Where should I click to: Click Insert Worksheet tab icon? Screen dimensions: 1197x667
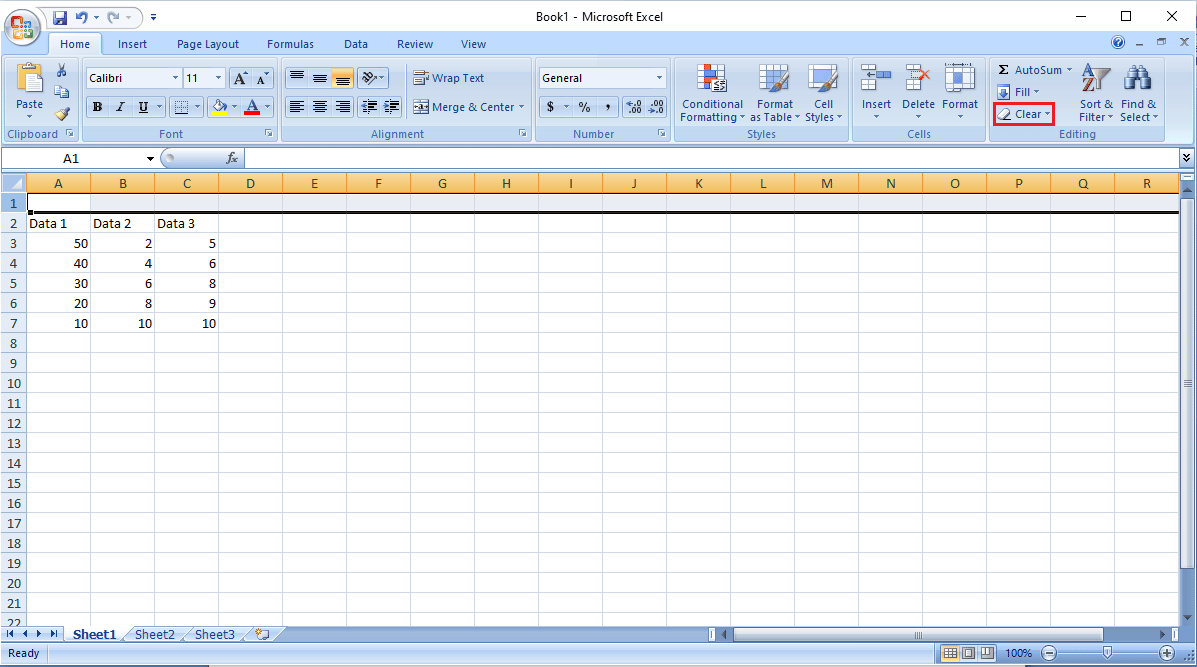tap(263, 634)
